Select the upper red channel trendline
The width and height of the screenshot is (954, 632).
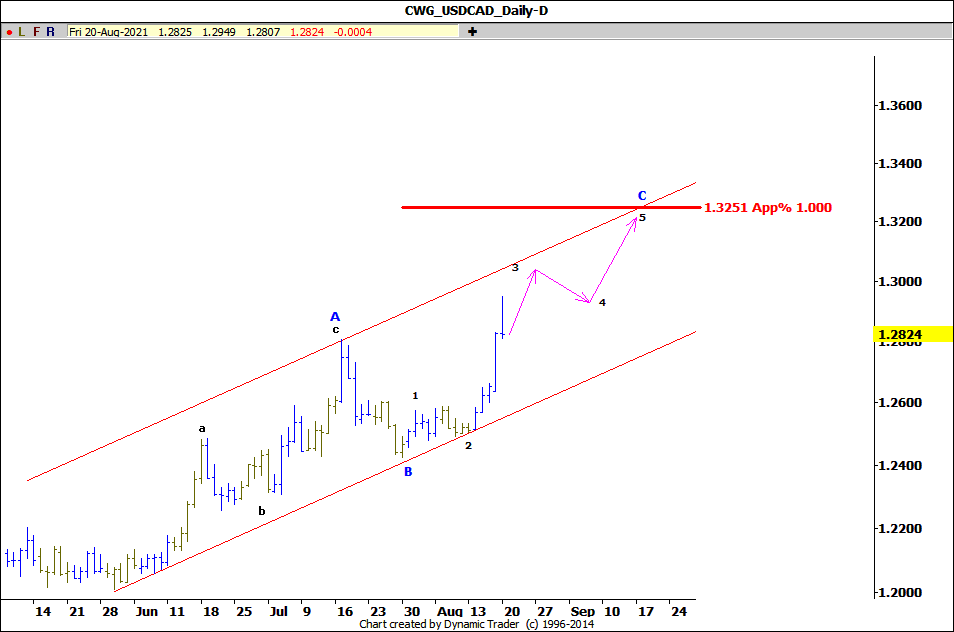tap(361, 332)
